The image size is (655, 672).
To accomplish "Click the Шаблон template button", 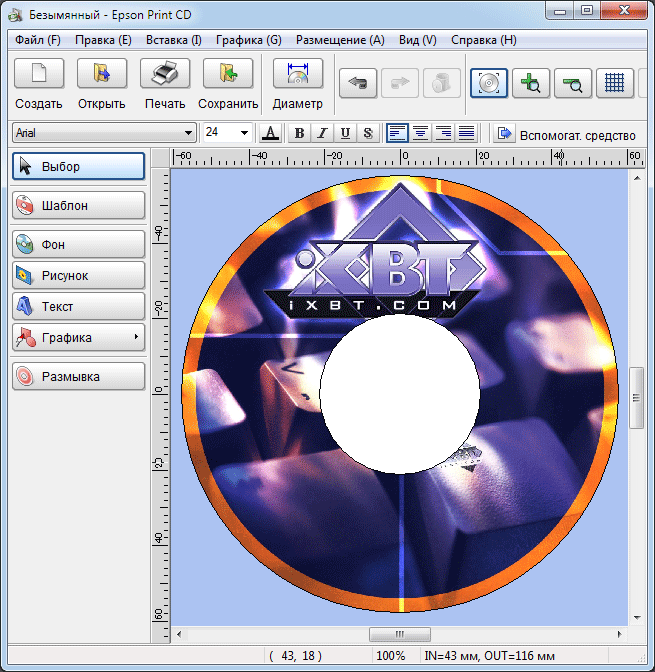I will coord(78,205).
